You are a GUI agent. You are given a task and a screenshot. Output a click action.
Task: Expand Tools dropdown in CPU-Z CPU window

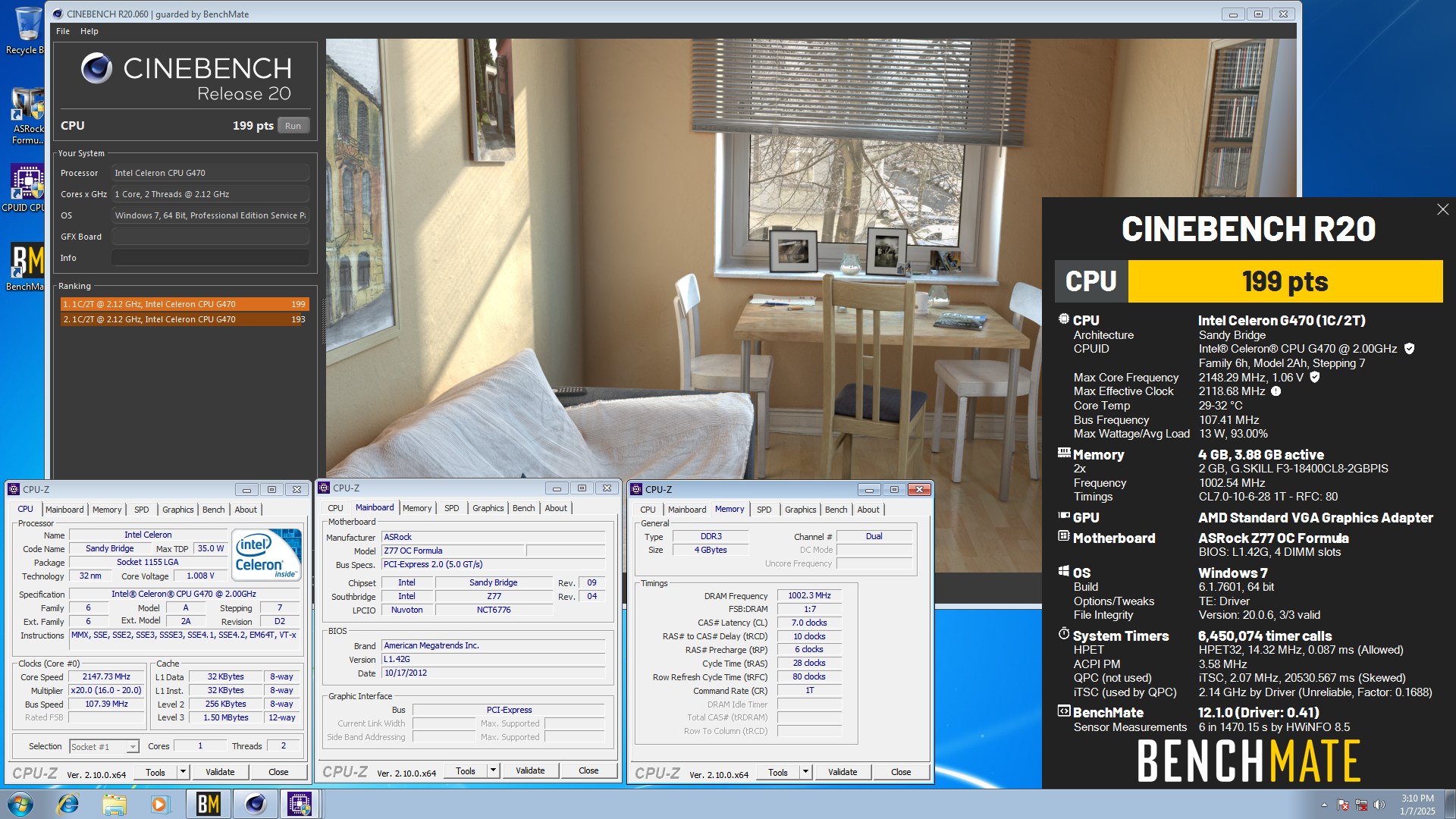(183, 772)
